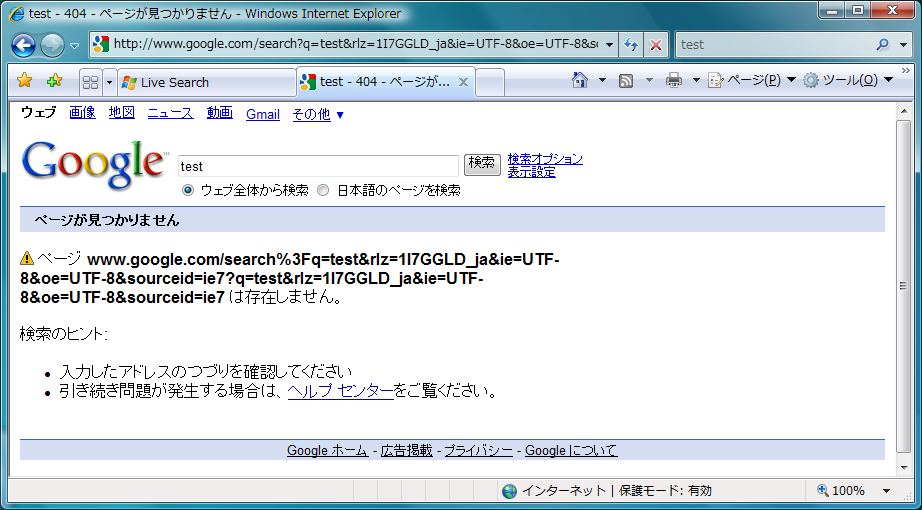Expand the Home button dropdown arrow
Image resolution: width=922 pixels, height=510 pixels.
coord(602,80)
